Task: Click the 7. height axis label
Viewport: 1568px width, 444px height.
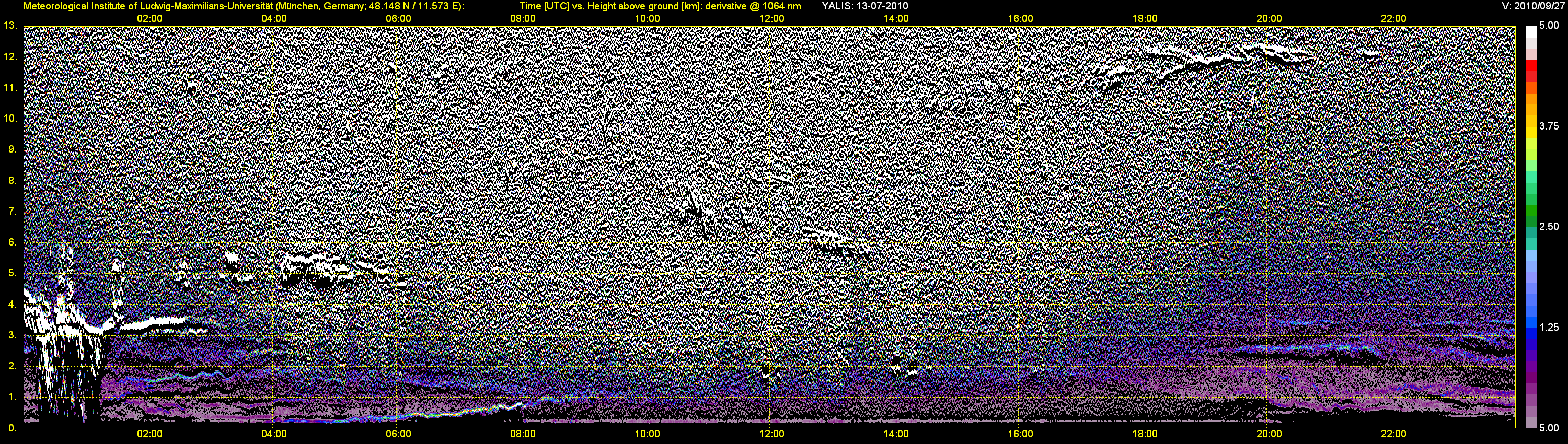Action: tap(14, 211)
